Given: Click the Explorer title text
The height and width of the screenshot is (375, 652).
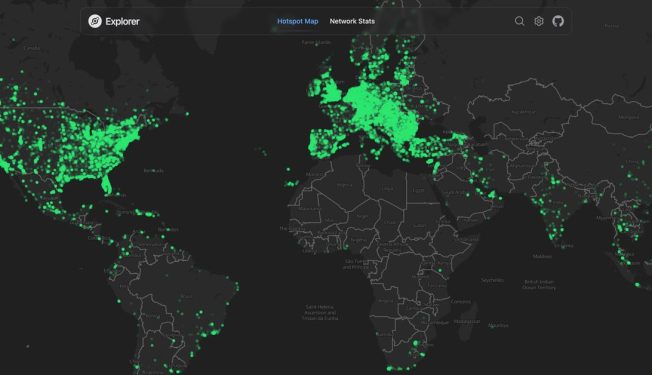Looking at the screenshot, I should click(122, 22).
